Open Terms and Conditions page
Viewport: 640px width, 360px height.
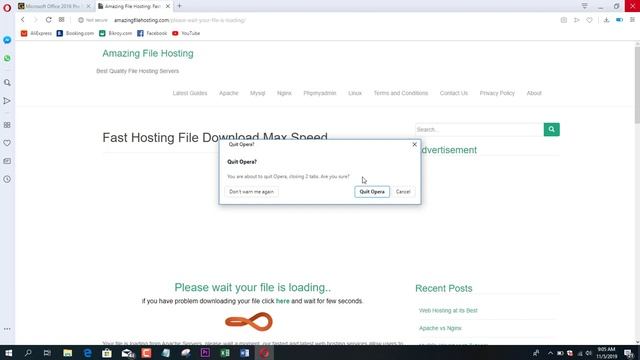pos(401,93)
